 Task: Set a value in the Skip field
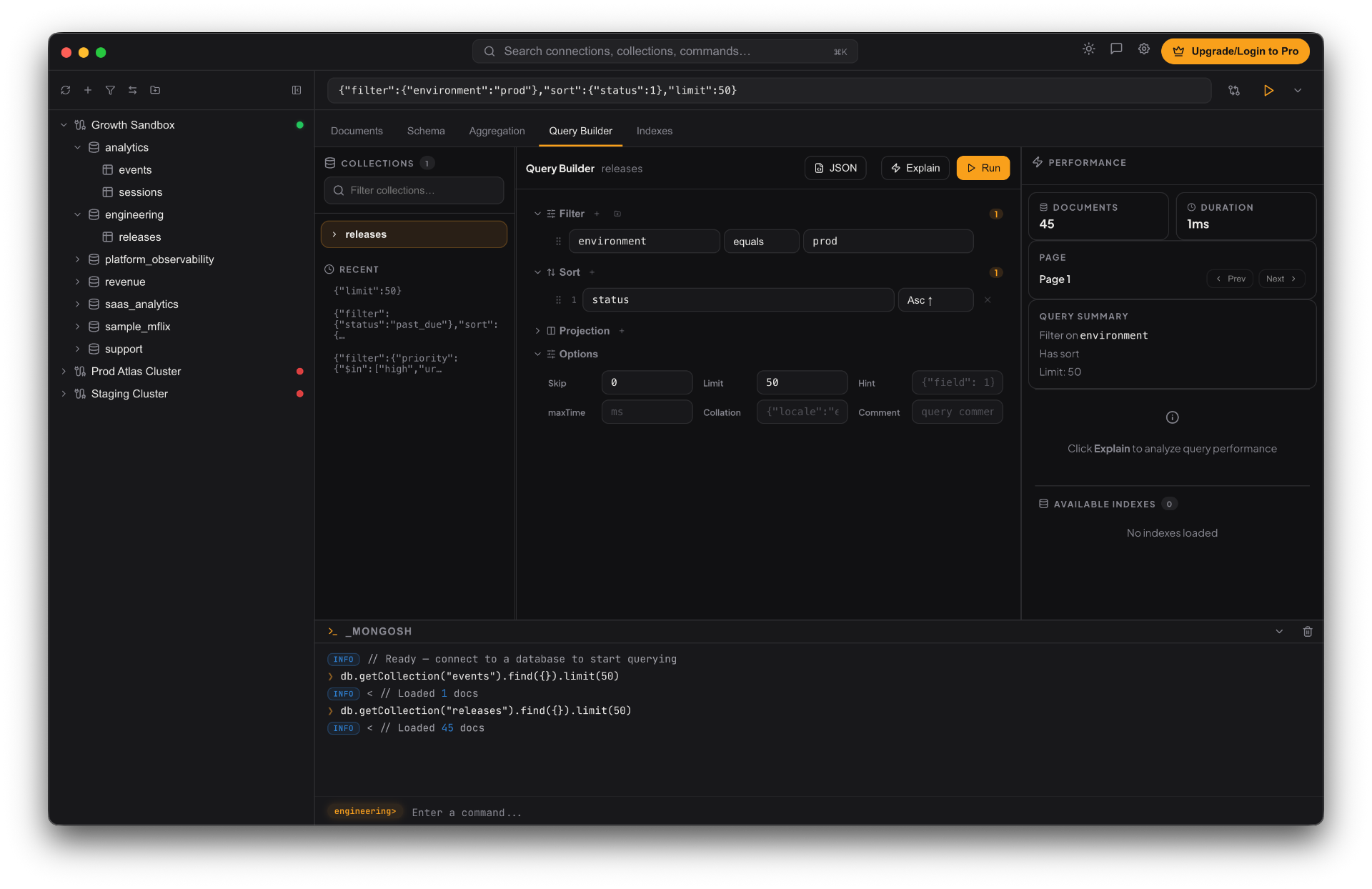click(646, 382)
